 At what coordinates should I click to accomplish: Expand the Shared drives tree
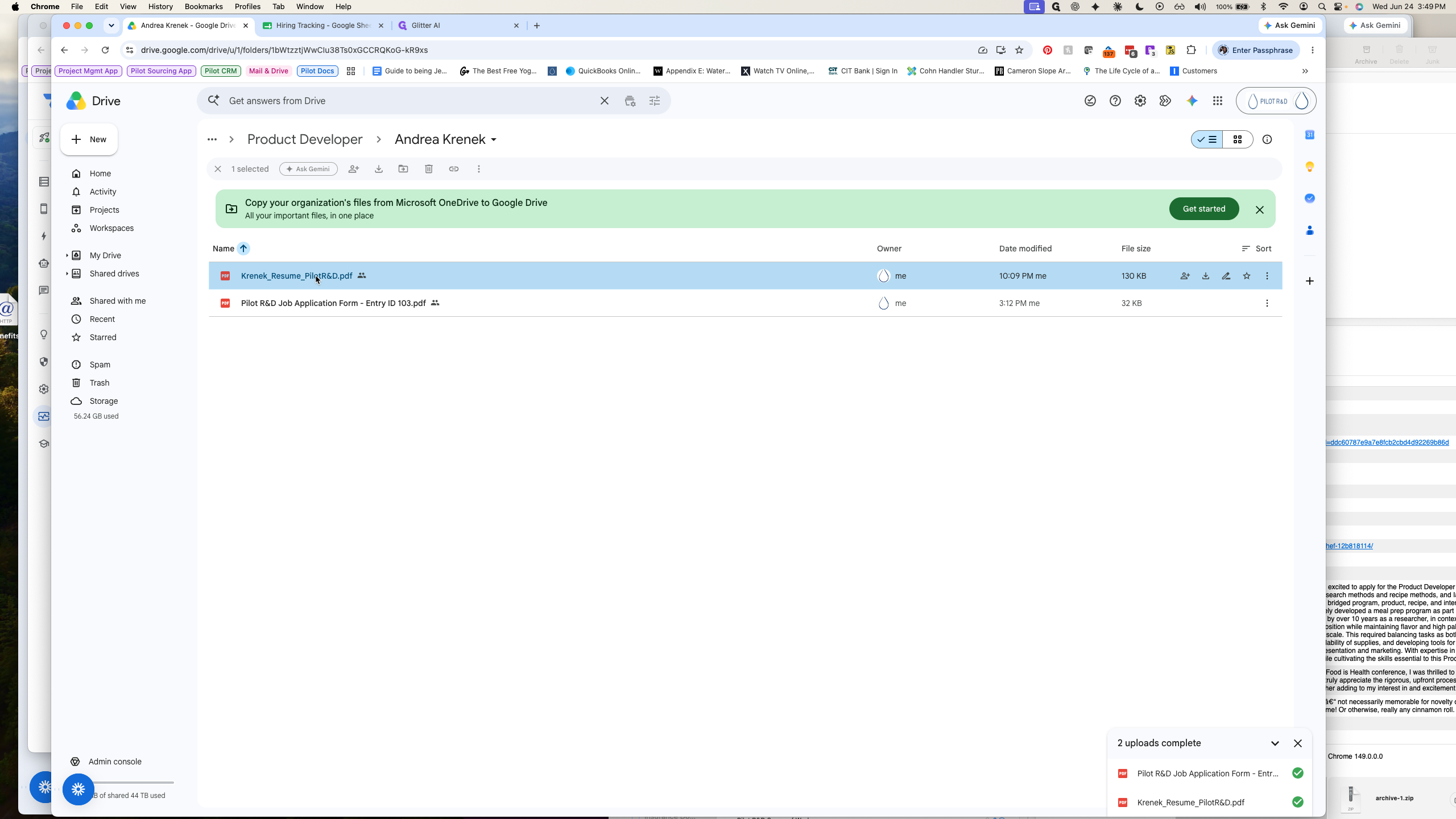click(x=67, y=274)
